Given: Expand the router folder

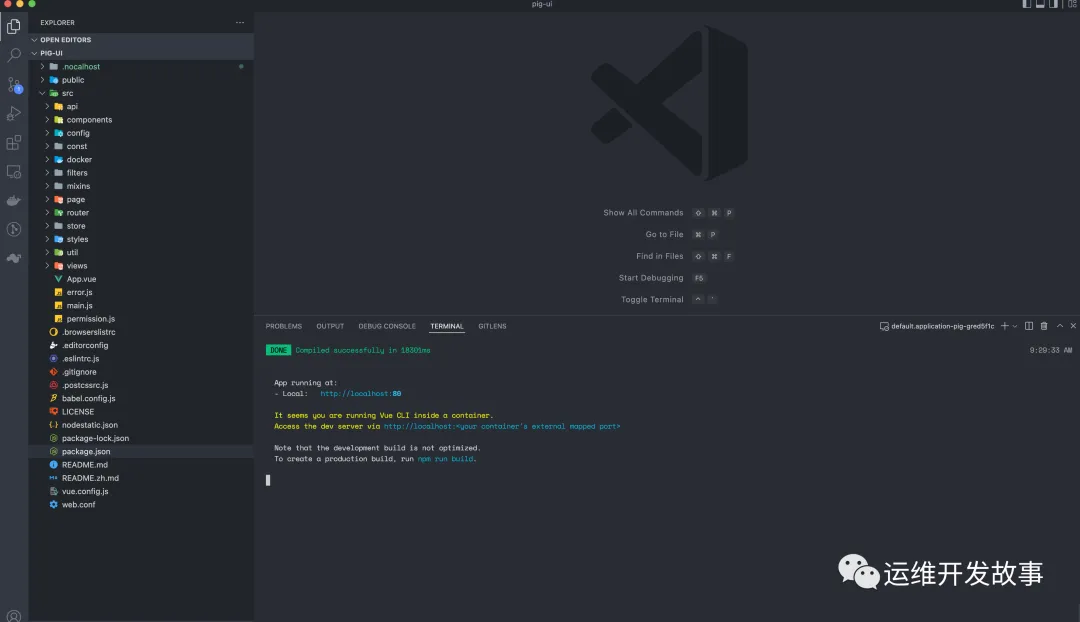Looking at the screenshot, I should (x=141, y=213).
